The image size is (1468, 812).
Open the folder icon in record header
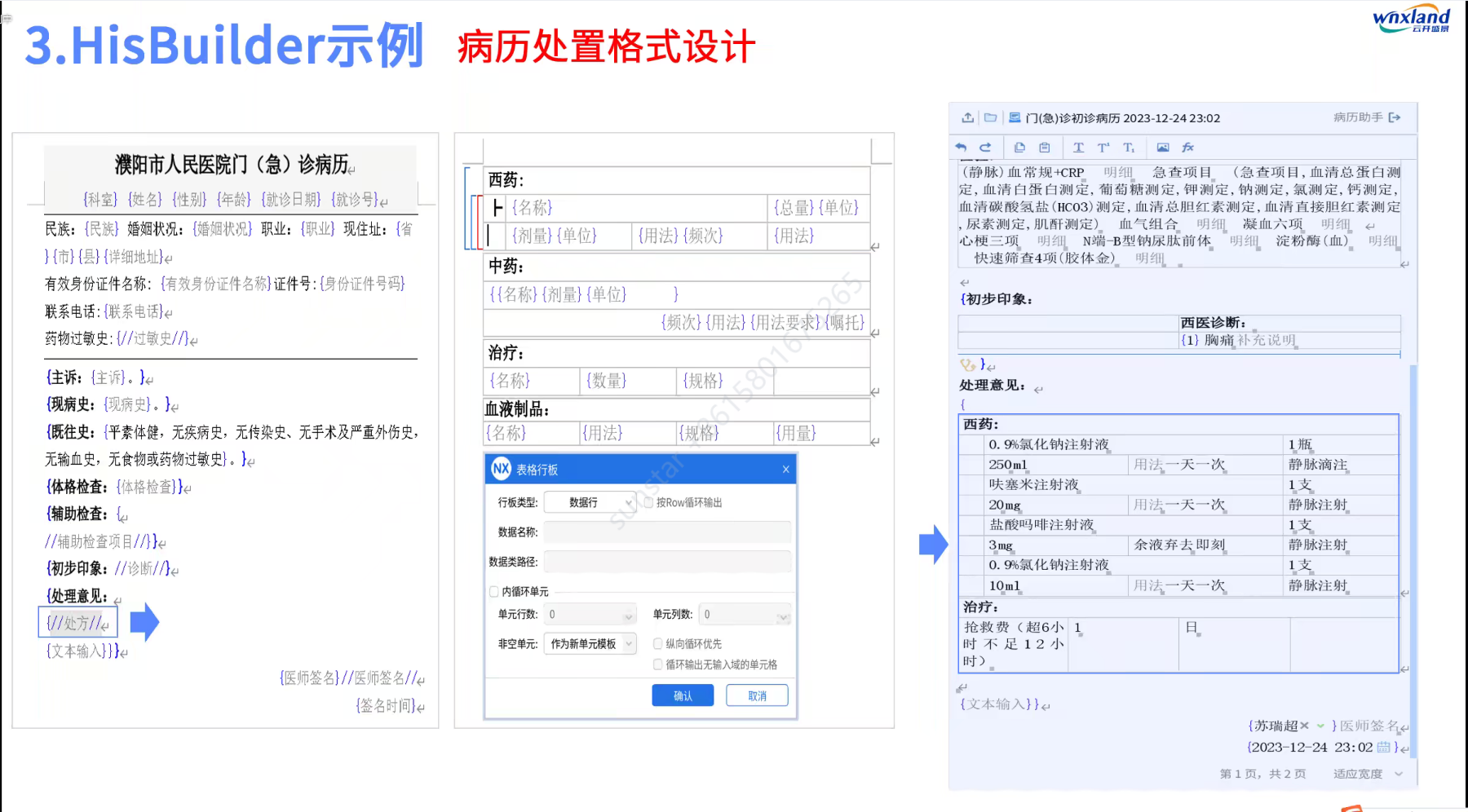(990, 117)
